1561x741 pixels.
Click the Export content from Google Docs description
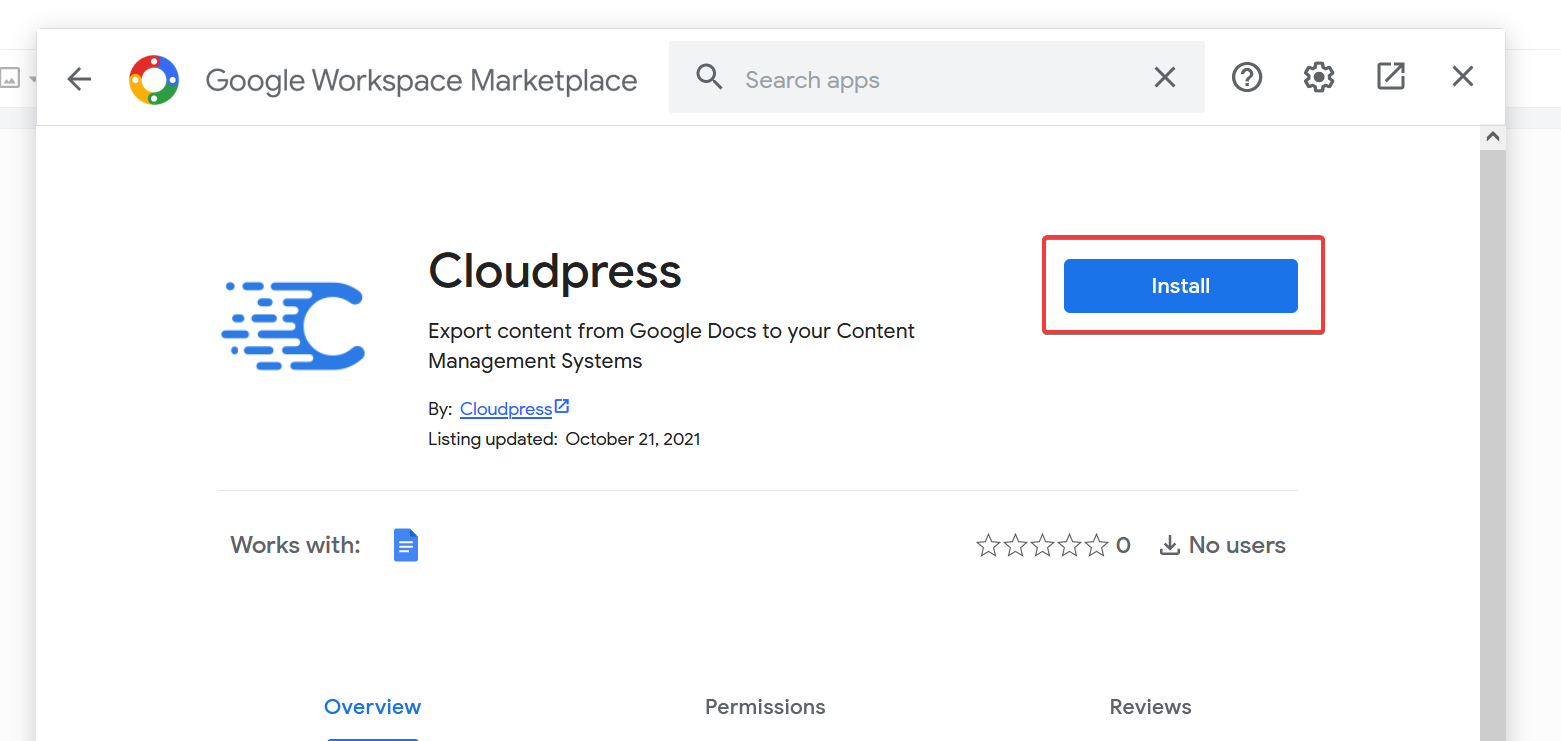pos(671,346)
